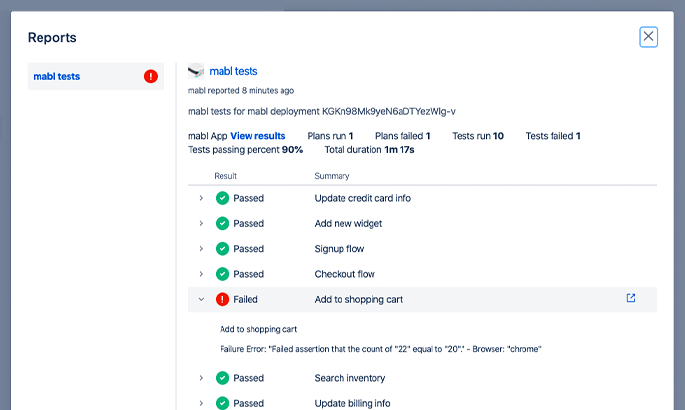Click green Passed icon for Add new widget
The height and width of the screenshot is (410, 685).
click(x=223, y=224)
